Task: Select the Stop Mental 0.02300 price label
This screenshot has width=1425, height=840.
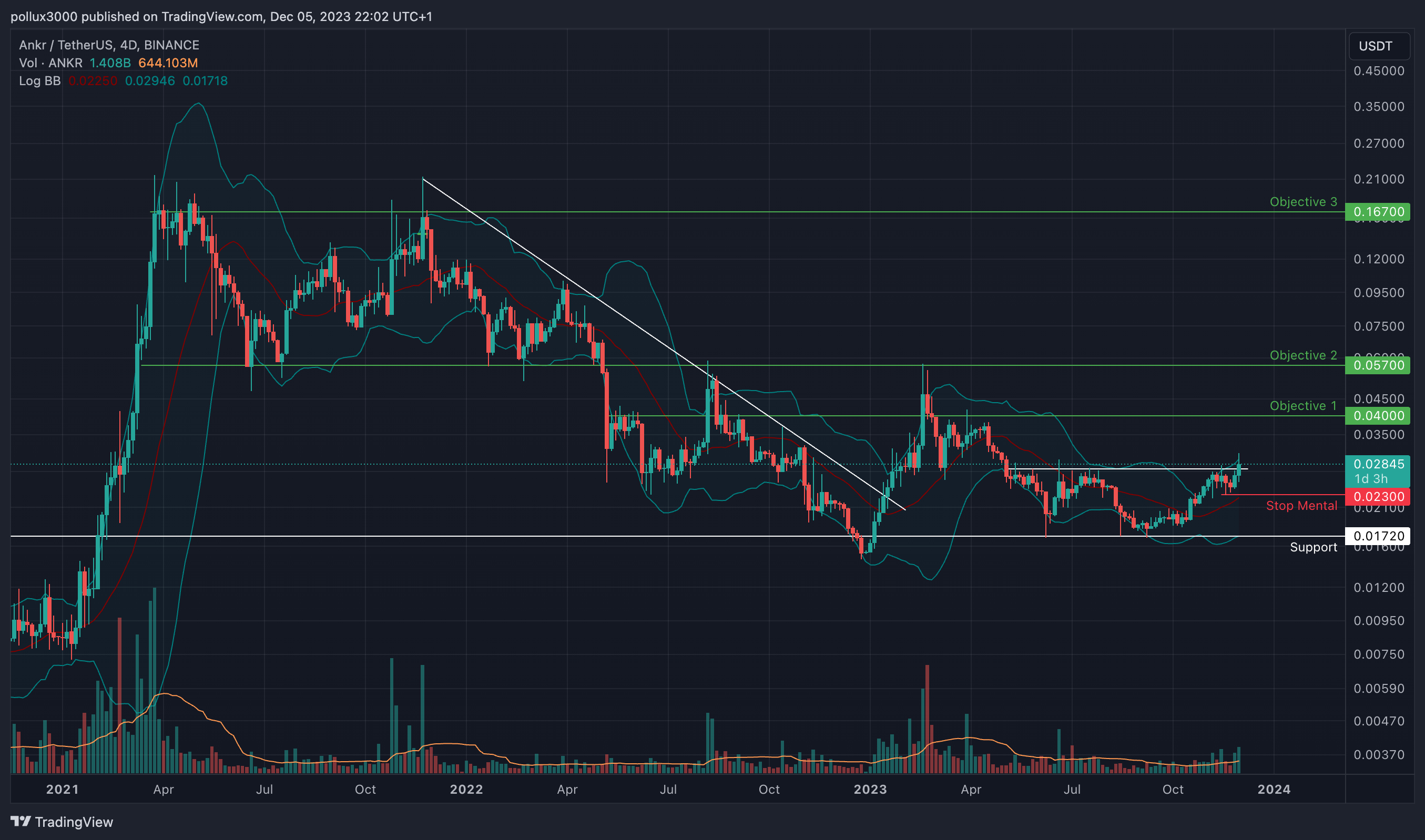Action: pos(1378,496)
